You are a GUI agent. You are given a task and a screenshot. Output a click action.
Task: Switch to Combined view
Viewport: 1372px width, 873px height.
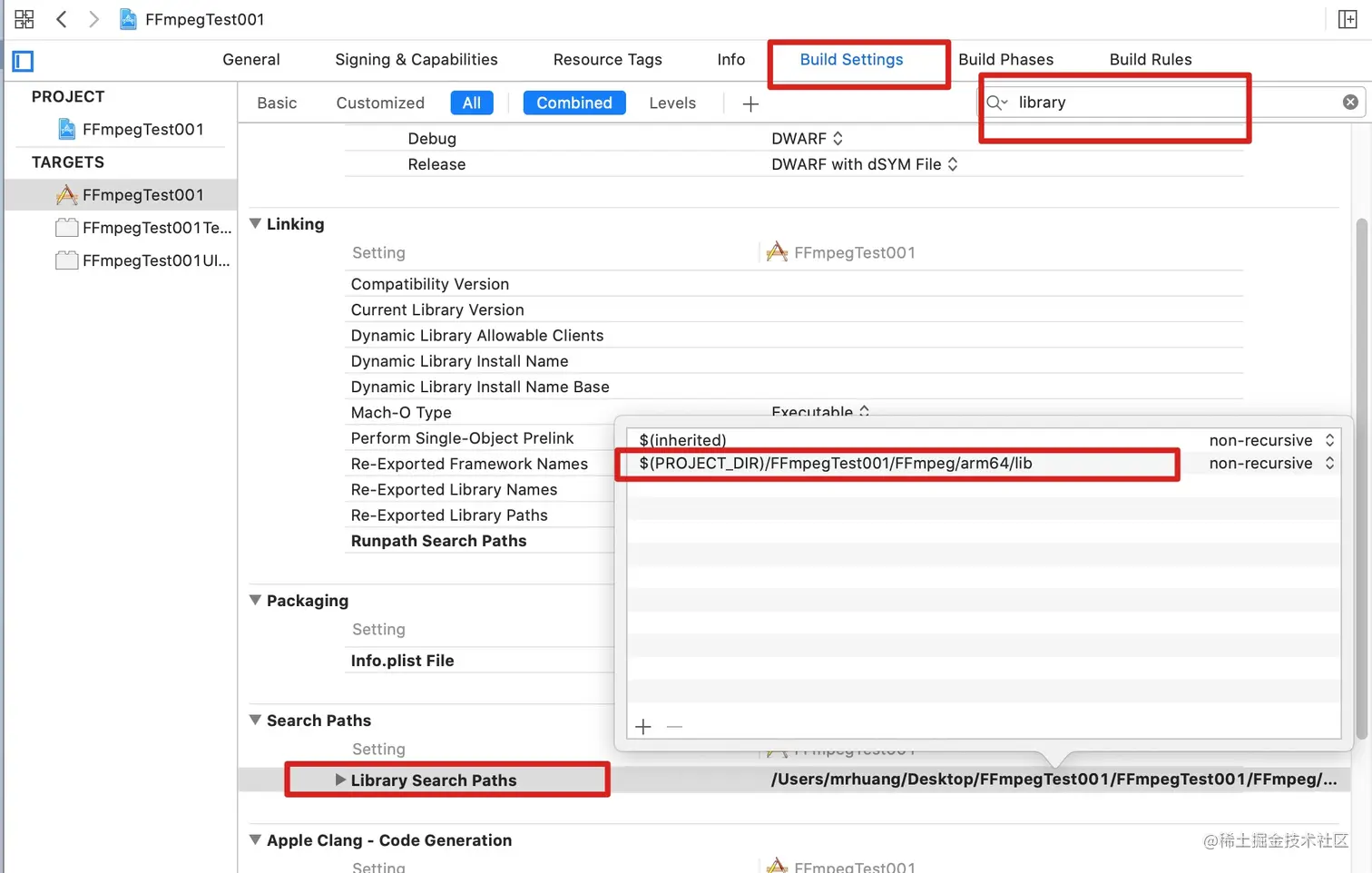click(x=574, y=103)
